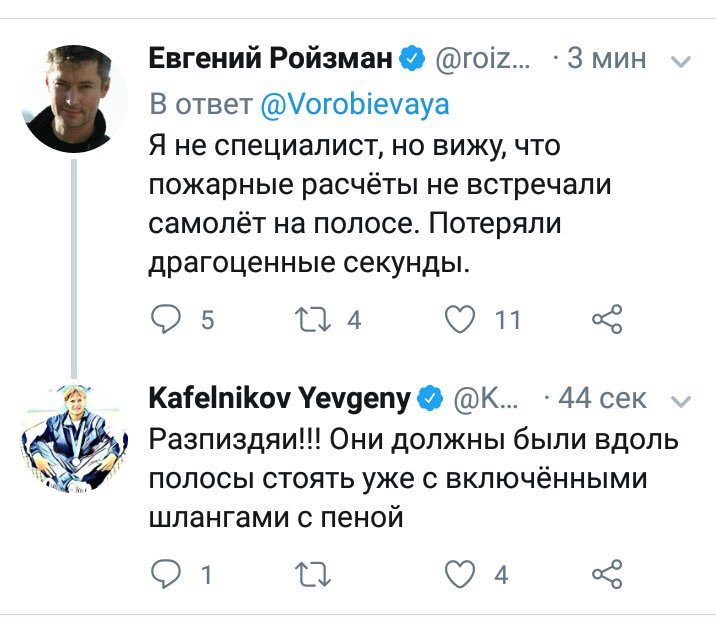
Task: Like the first tweet with 11 likes
Action: [460, 319]
